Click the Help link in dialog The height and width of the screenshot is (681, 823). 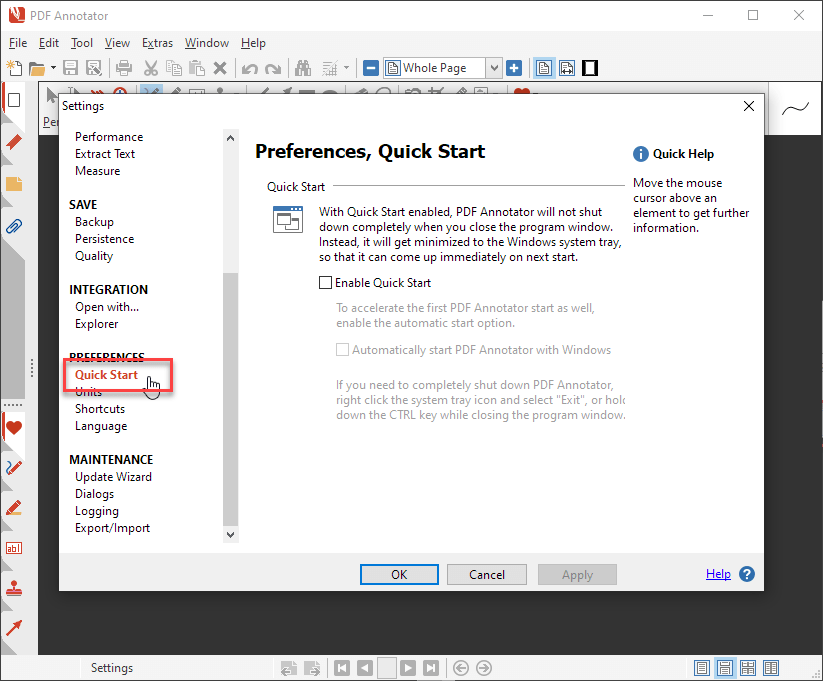coord(718,574)
